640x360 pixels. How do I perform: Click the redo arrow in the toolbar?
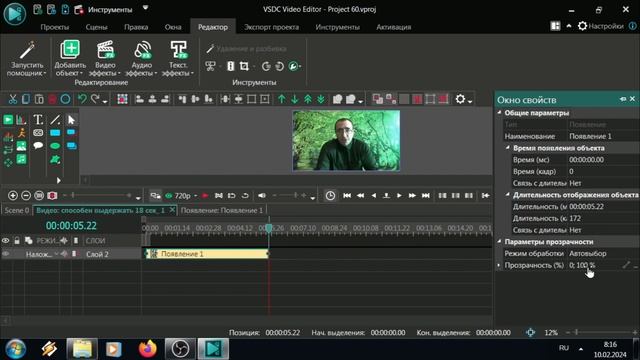[95, 99]
